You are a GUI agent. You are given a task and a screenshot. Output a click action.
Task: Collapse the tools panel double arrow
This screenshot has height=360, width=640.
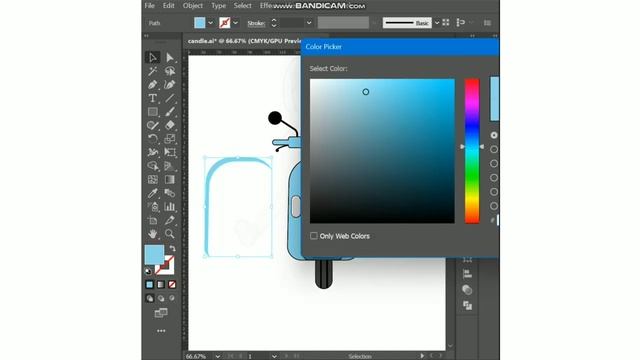[x=147, y=36]
